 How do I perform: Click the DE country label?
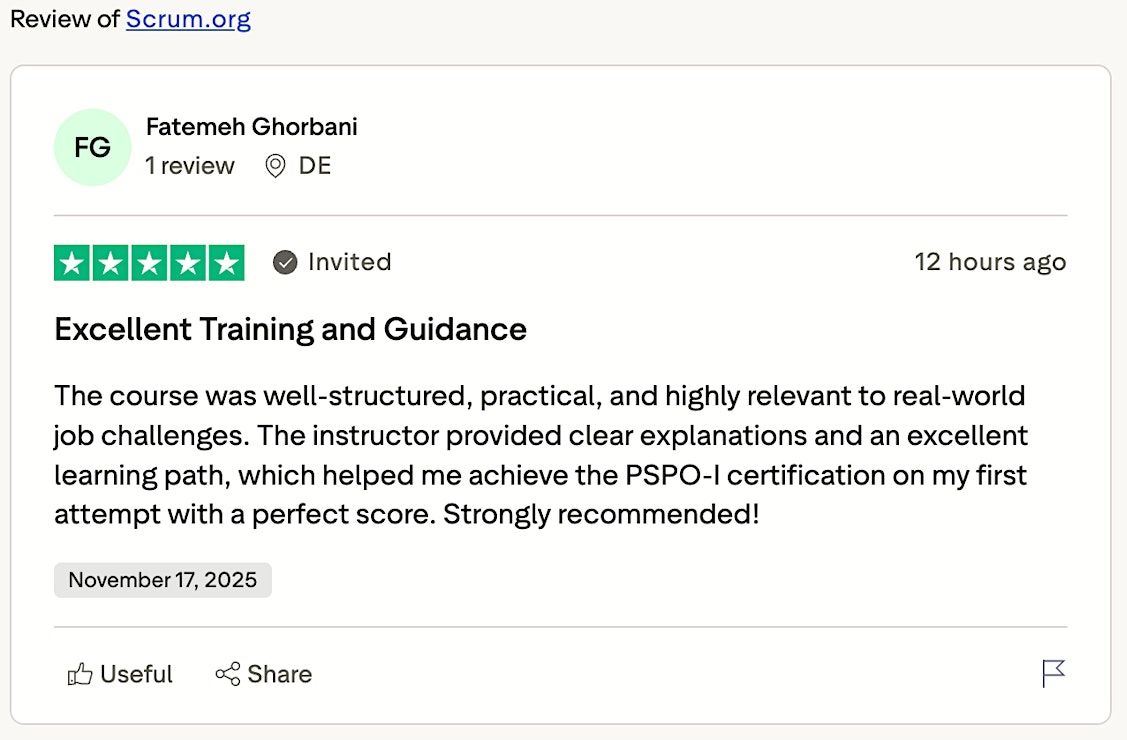coord(315,166)
